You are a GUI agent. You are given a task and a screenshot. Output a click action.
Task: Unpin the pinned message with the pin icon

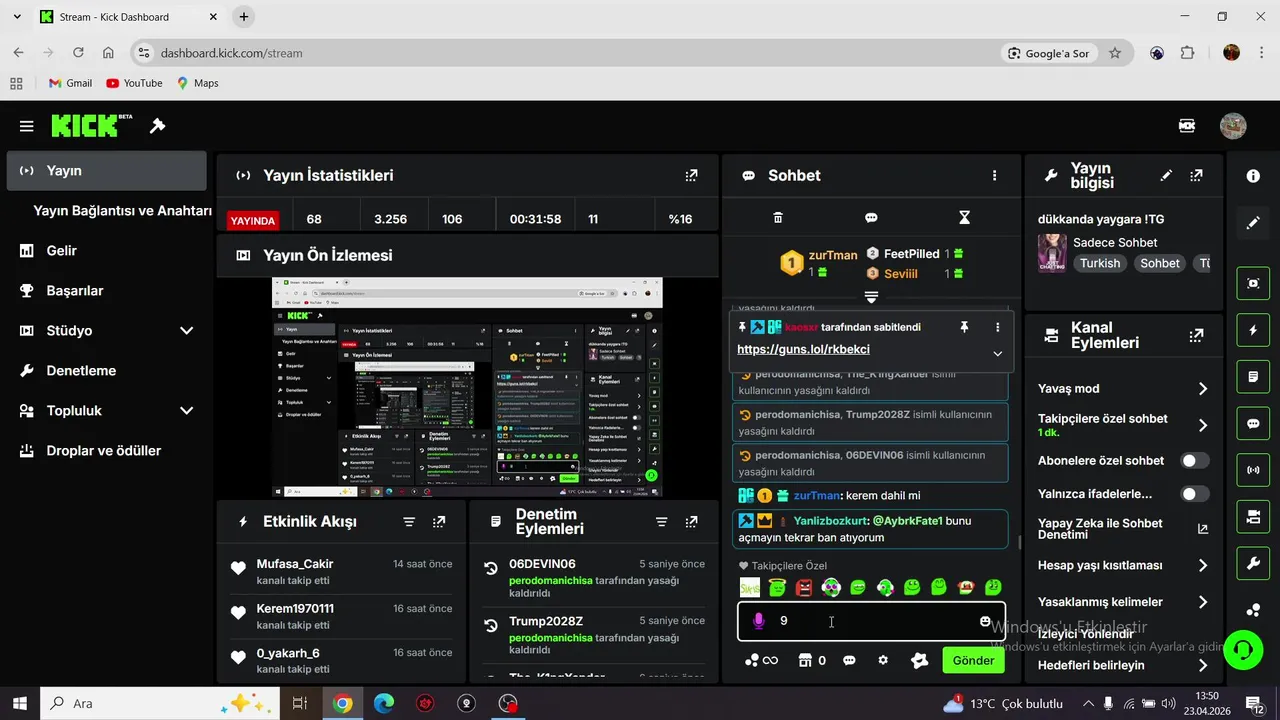coord(964,327)
